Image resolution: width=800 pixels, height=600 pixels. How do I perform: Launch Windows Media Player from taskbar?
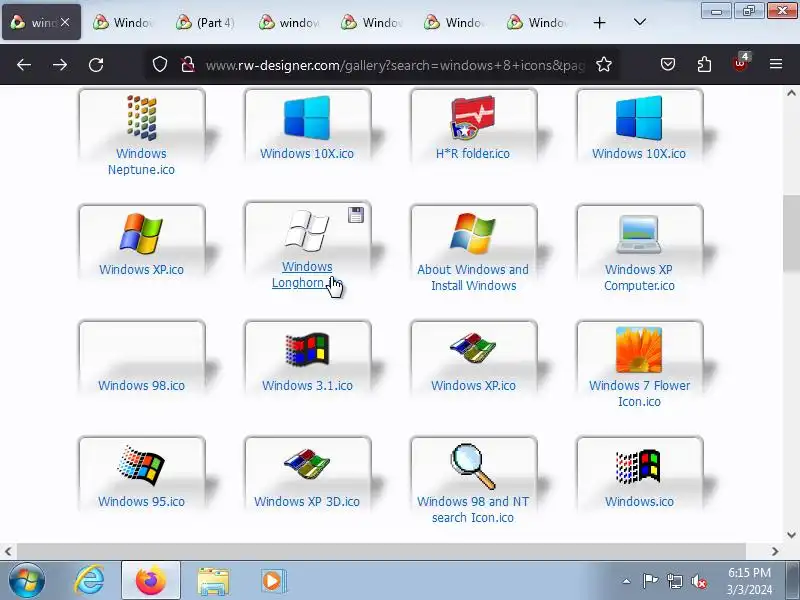click(x=273, y=581)
